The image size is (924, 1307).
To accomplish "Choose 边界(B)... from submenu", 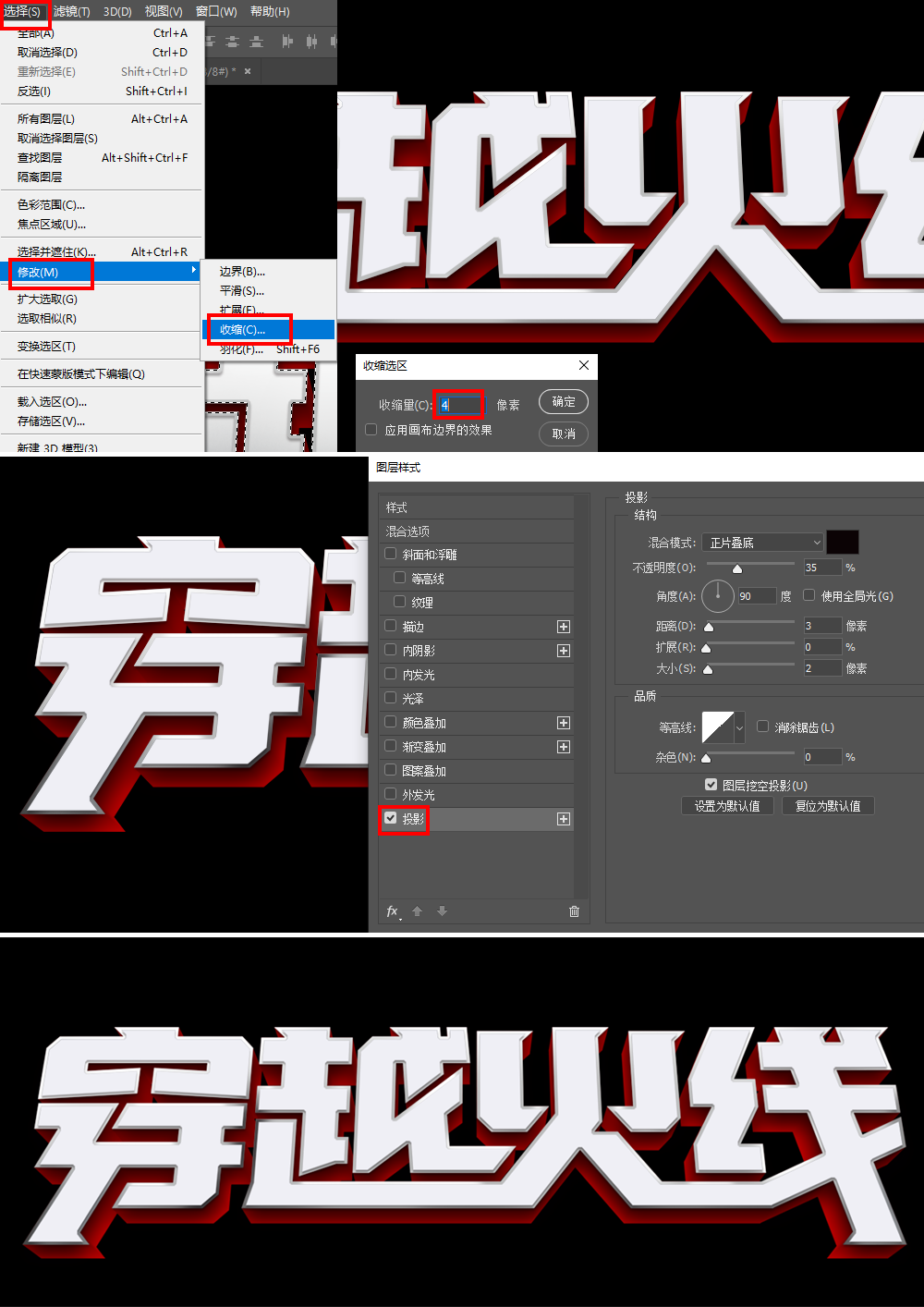I will (x=268, y=272).
